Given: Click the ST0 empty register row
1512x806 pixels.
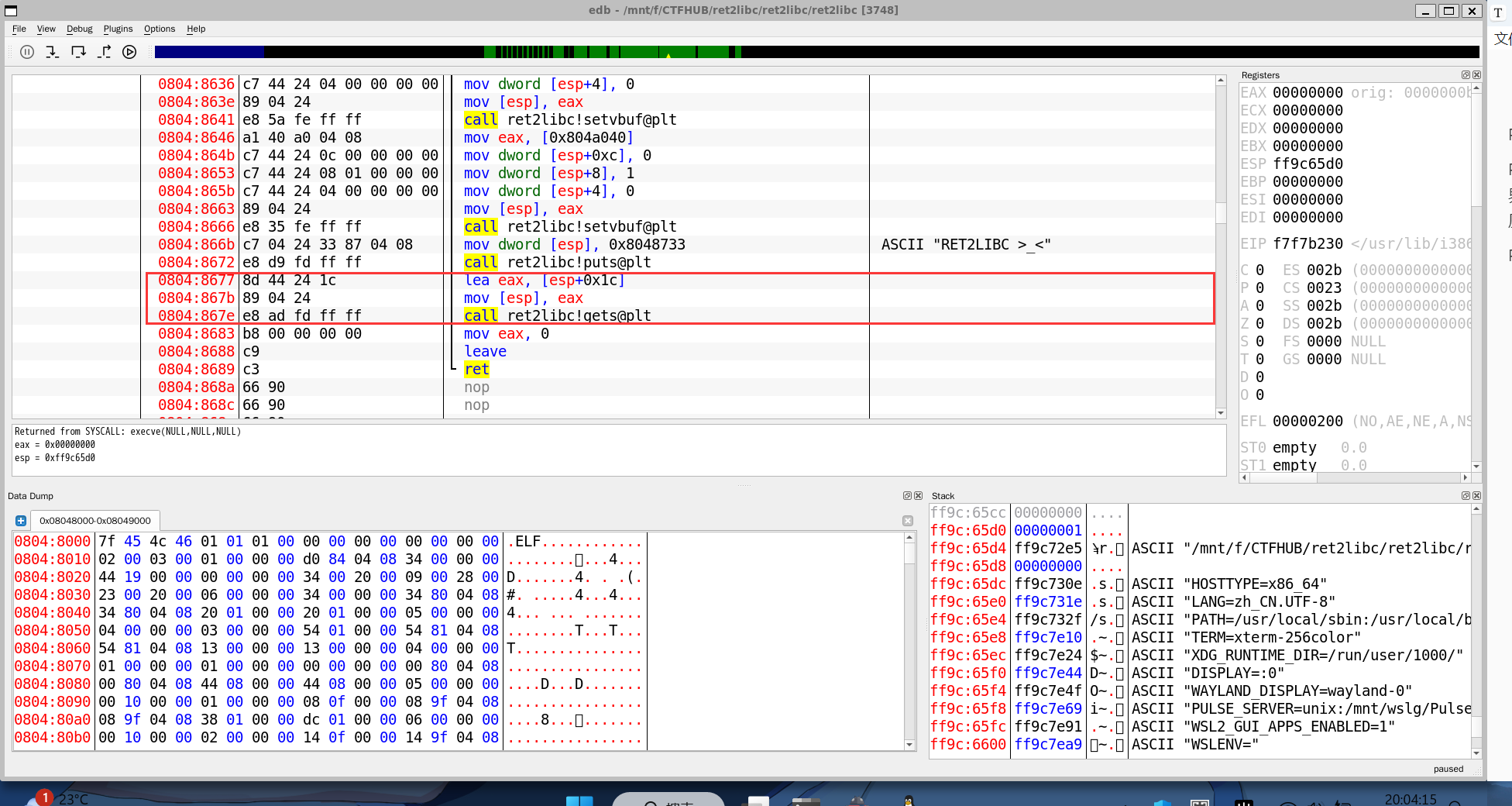Looking at the screenshot, I should coord(1304,447).
